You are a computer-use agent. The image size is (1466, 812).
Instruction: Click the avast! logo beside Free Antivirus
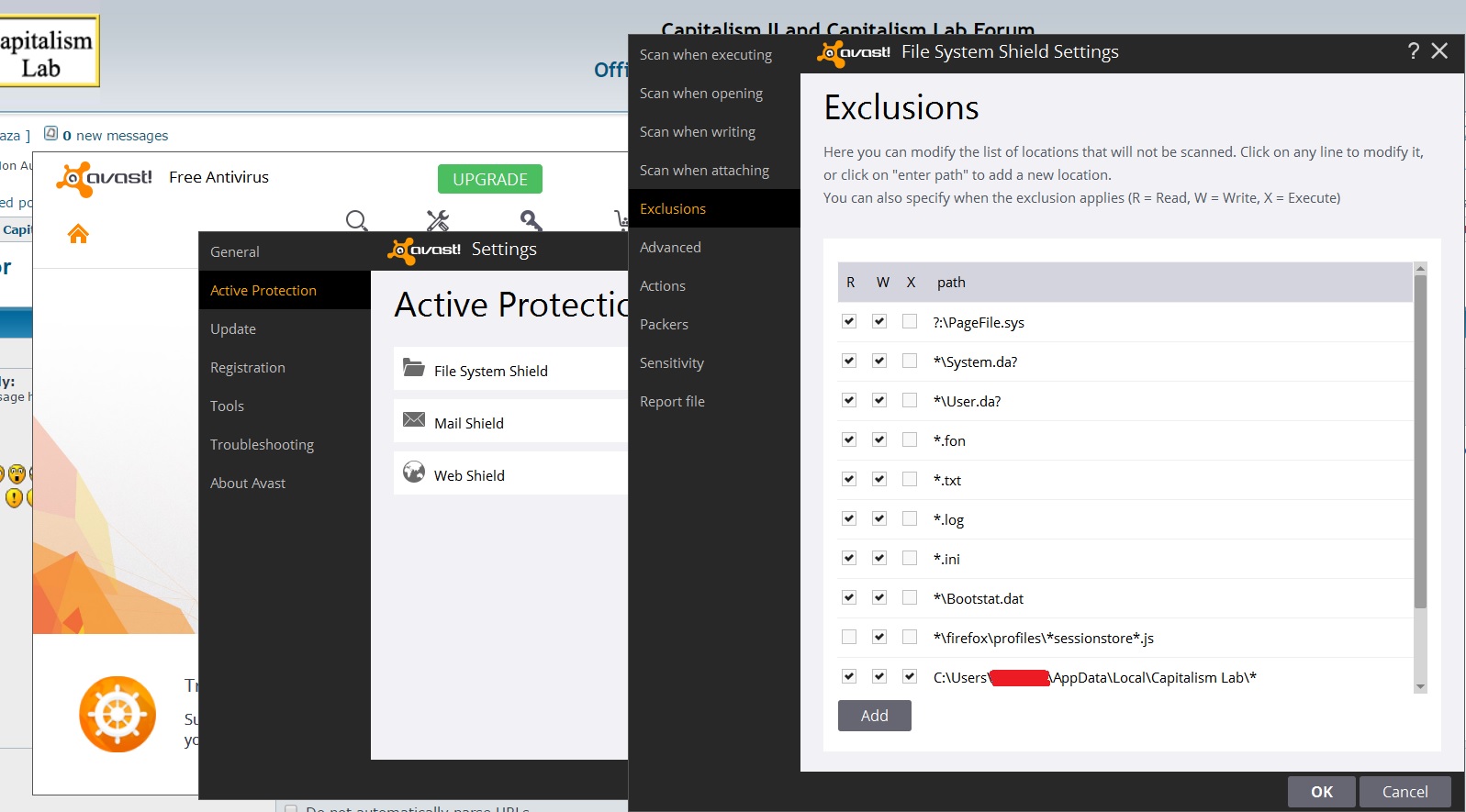(105, 178)
